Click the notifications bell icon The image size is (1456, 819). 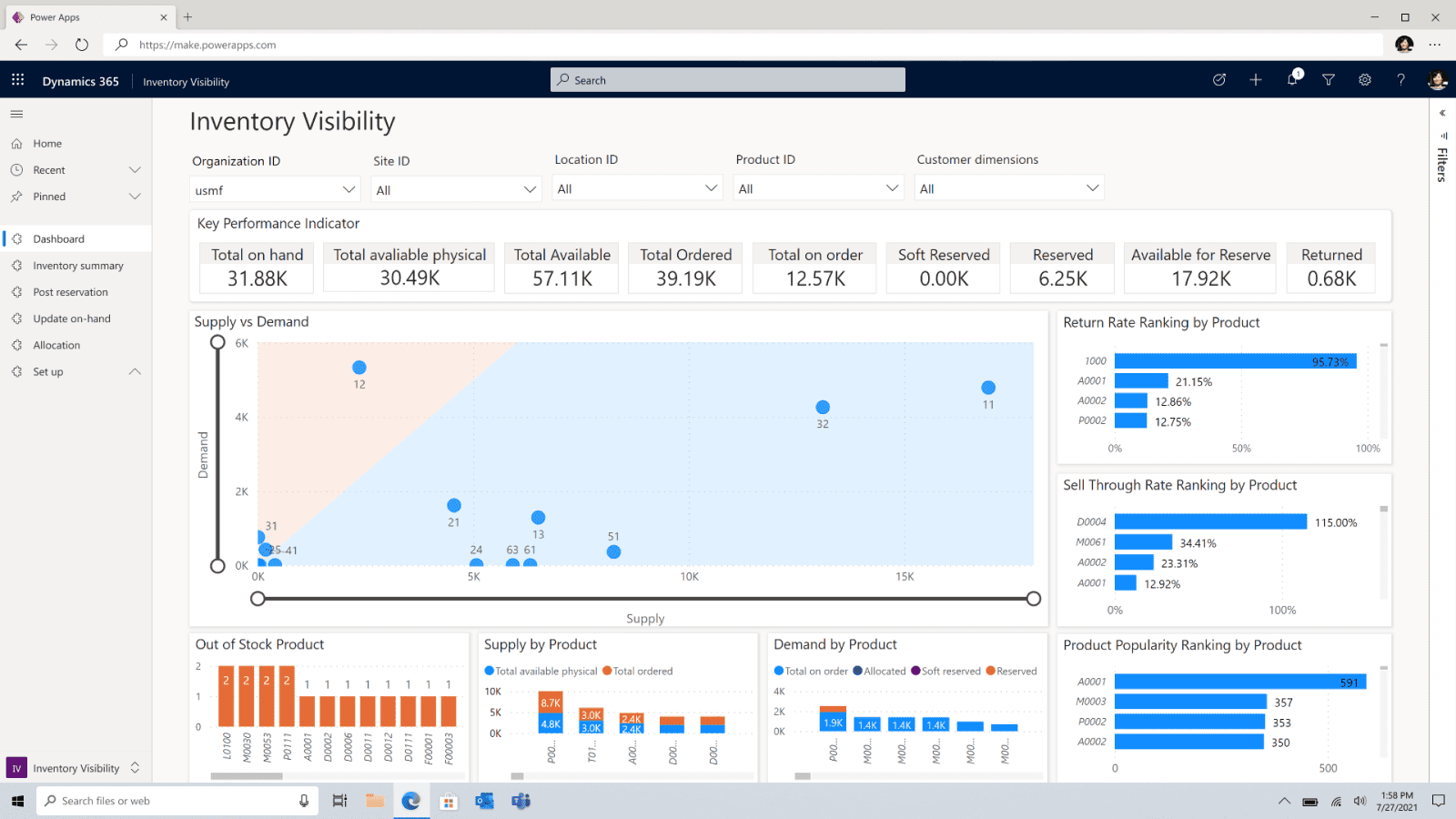point(1292,80)
